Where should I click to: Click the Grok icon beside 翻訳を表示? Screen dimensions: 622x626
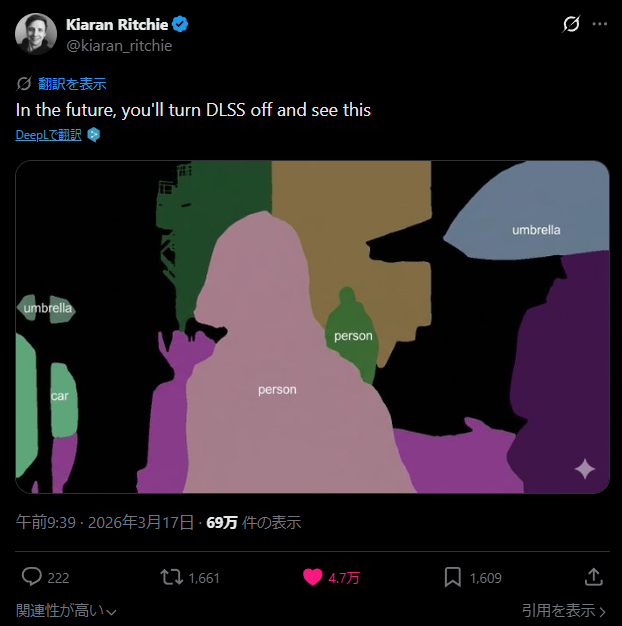pos(24,84)
